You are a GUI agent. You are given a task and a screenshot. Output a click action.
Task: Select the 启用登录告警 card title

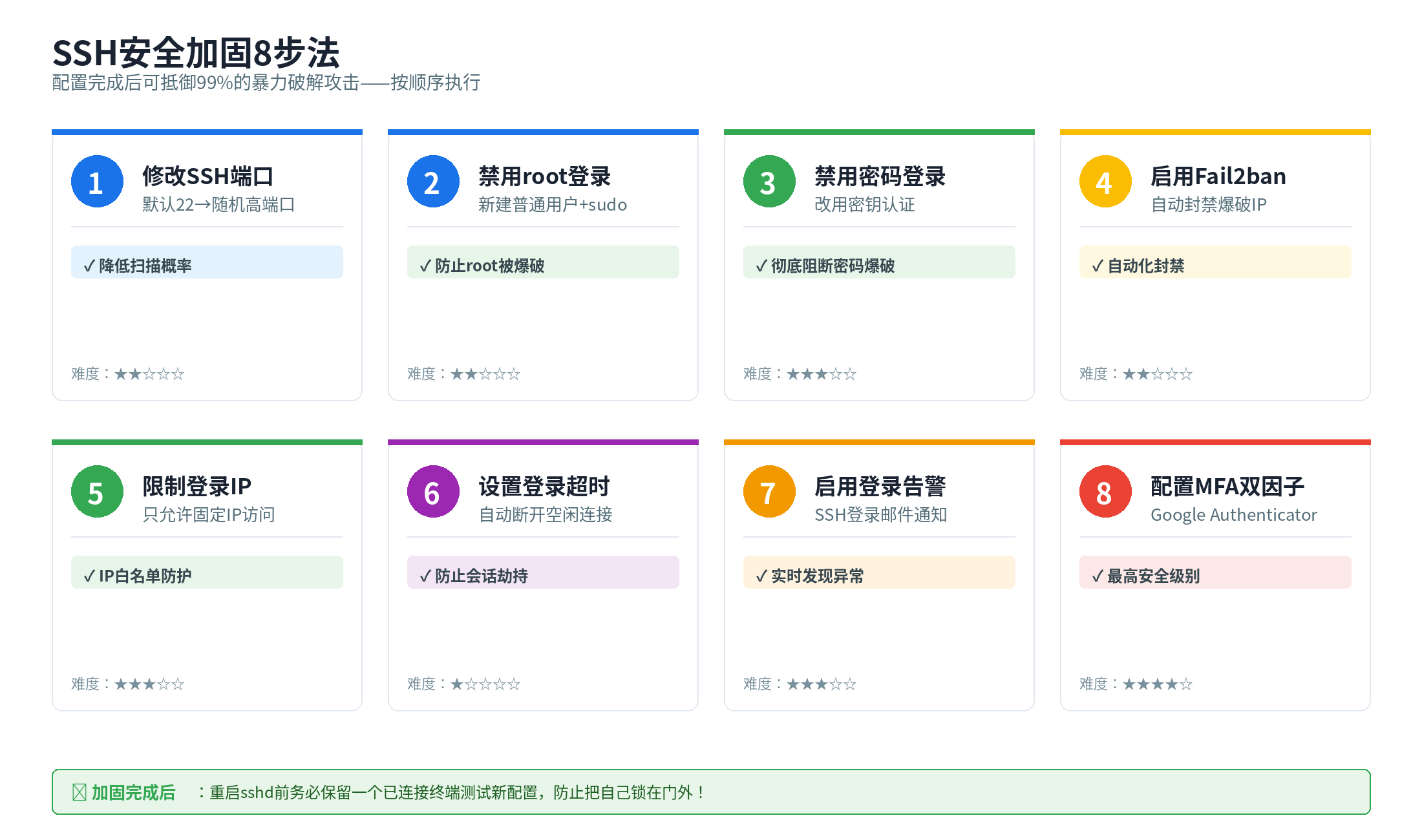[880, 486]
